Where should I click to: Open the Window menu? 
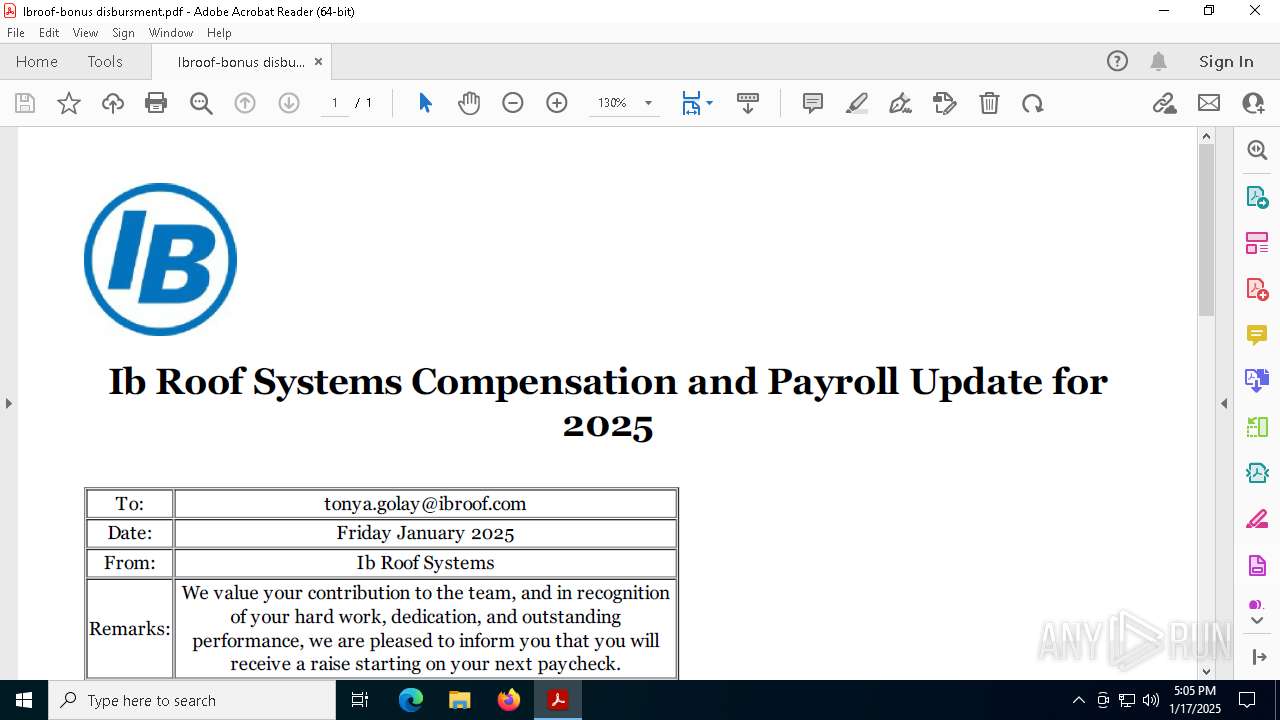coord(171,33)
